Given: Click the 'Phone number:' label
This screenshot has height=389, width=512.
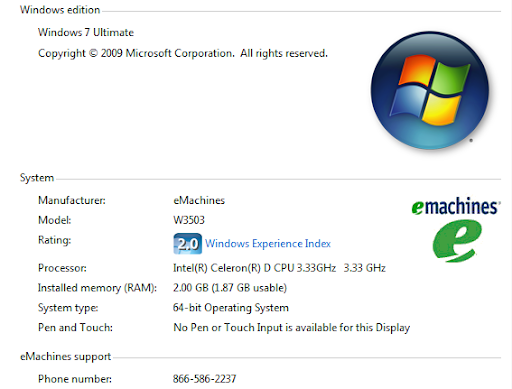Looking at the screenshot, I should [x=75, y=379].
